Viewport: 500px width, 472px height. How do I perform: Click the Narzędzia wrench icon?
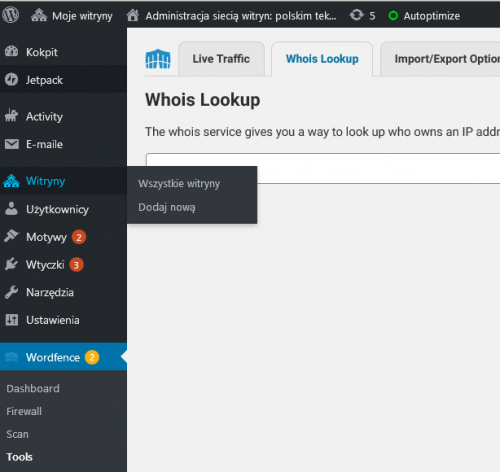(x=12, y=292)
